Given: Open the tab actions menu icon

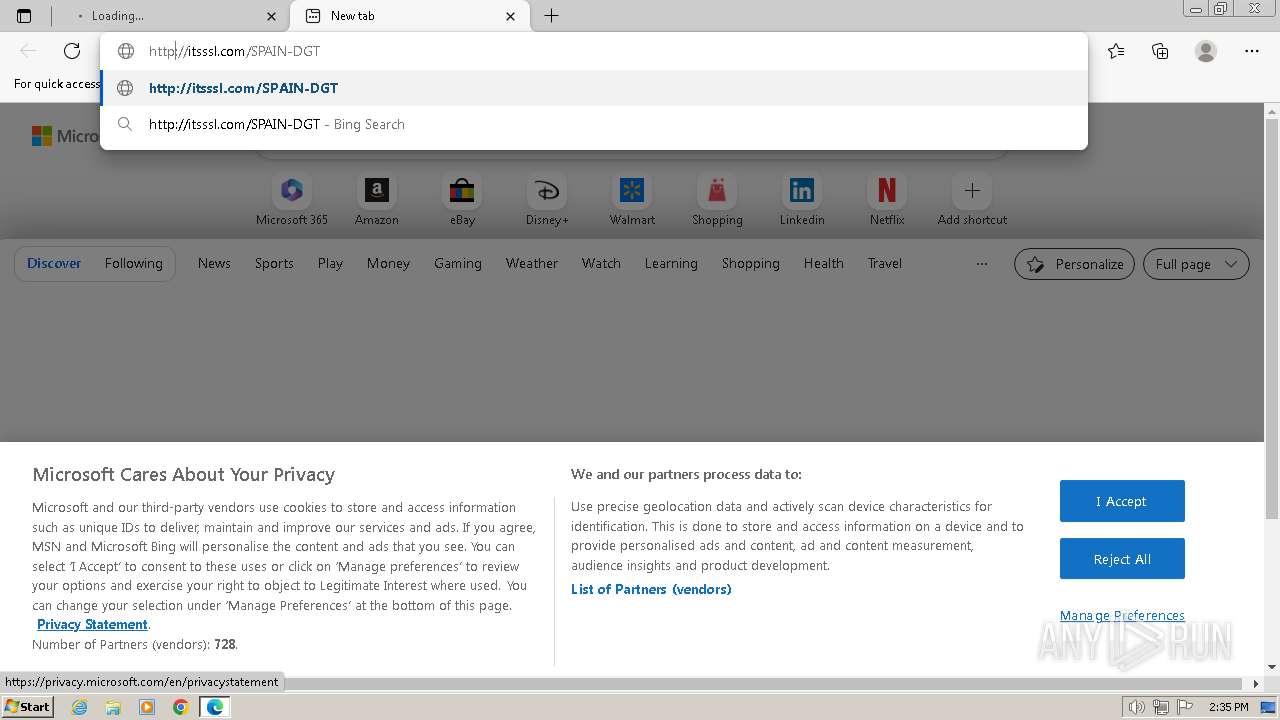Looking at the screenshot, I should [x=24, y=16].
